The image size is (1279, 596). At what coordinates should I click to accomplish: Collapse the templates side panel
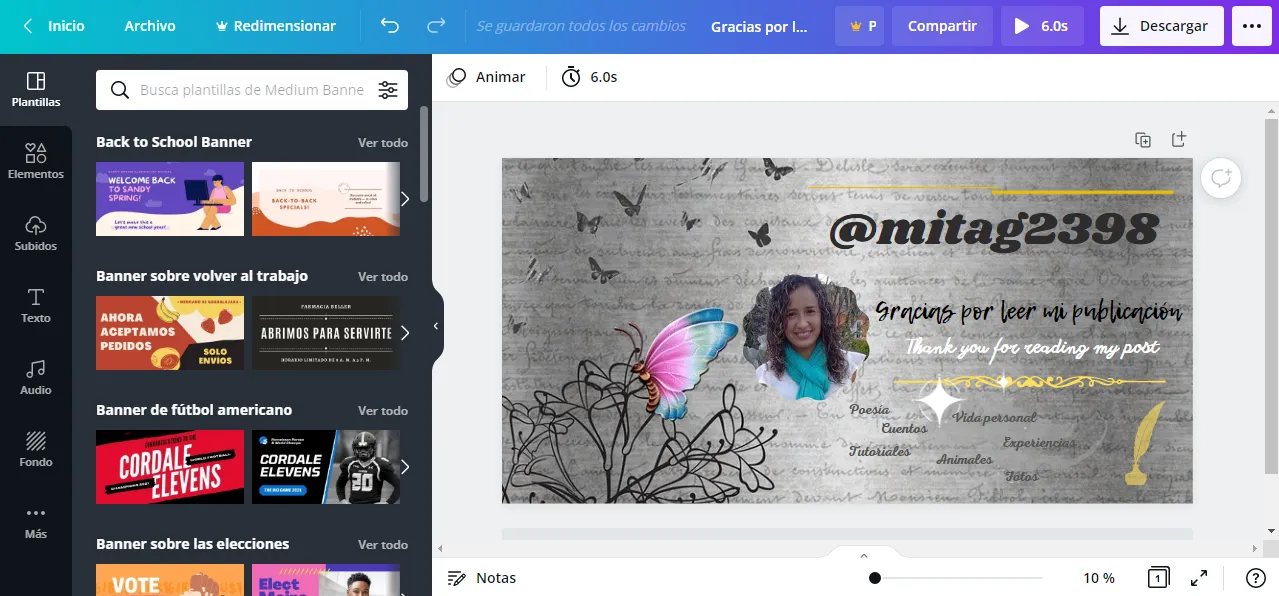[x=437, y=326]
